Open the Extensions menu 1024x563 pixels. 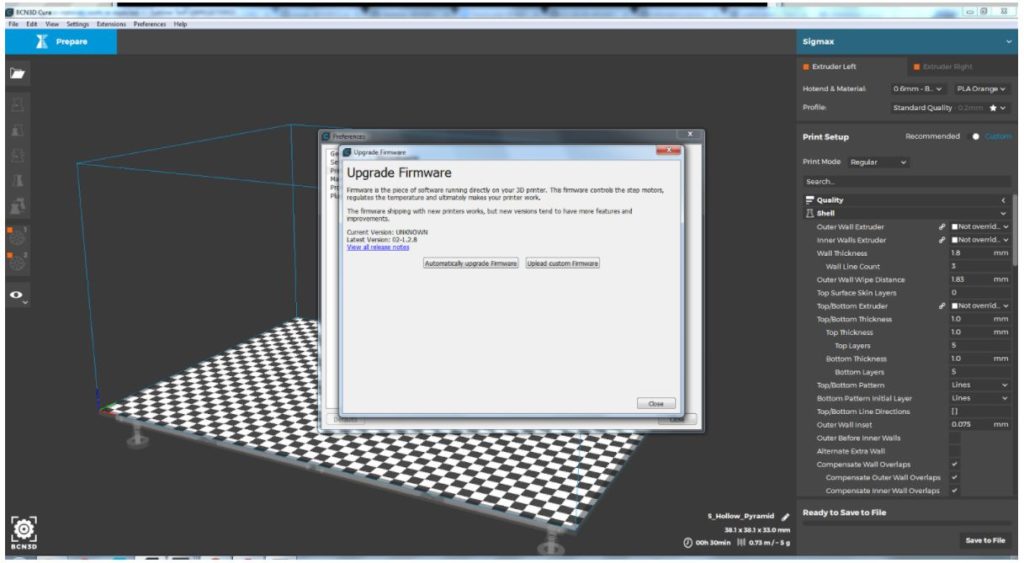(111, 24)
